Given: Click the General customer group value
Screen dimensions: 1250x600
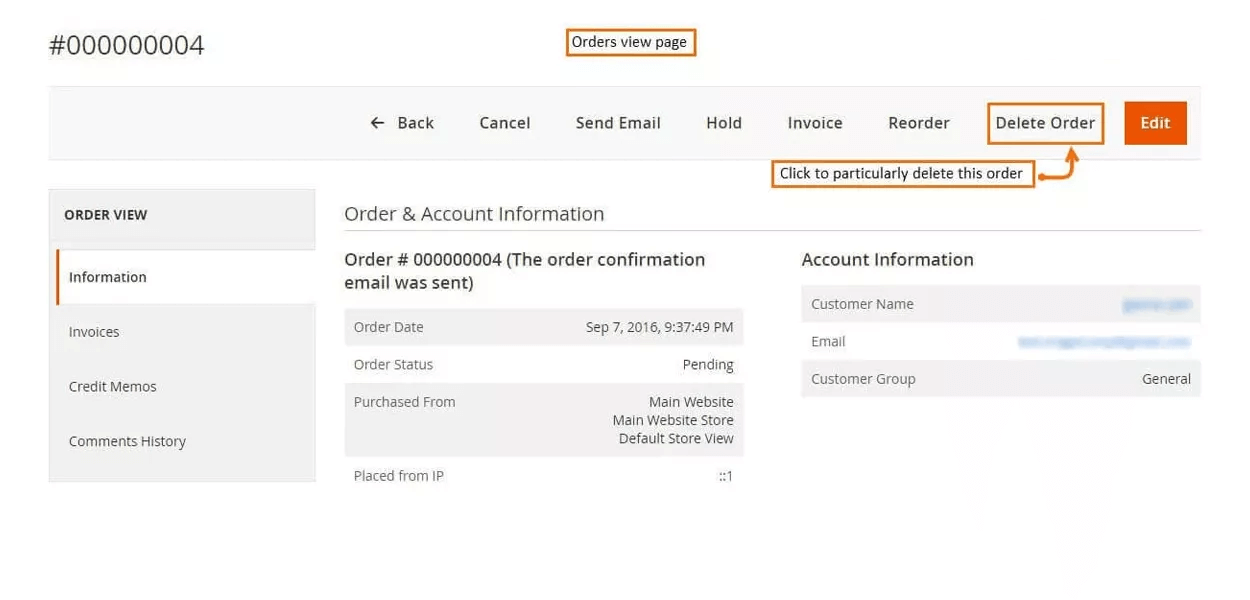Looking at the screenshot, I should tap(1165, 379).
